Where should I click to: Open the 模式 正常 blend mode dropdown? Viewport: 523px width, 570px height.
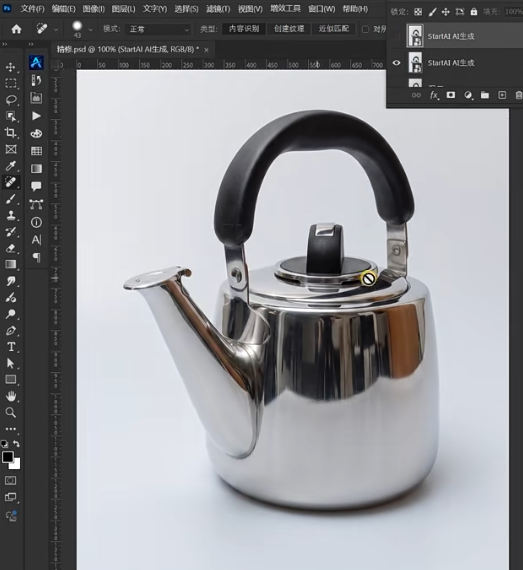point(158,29)
